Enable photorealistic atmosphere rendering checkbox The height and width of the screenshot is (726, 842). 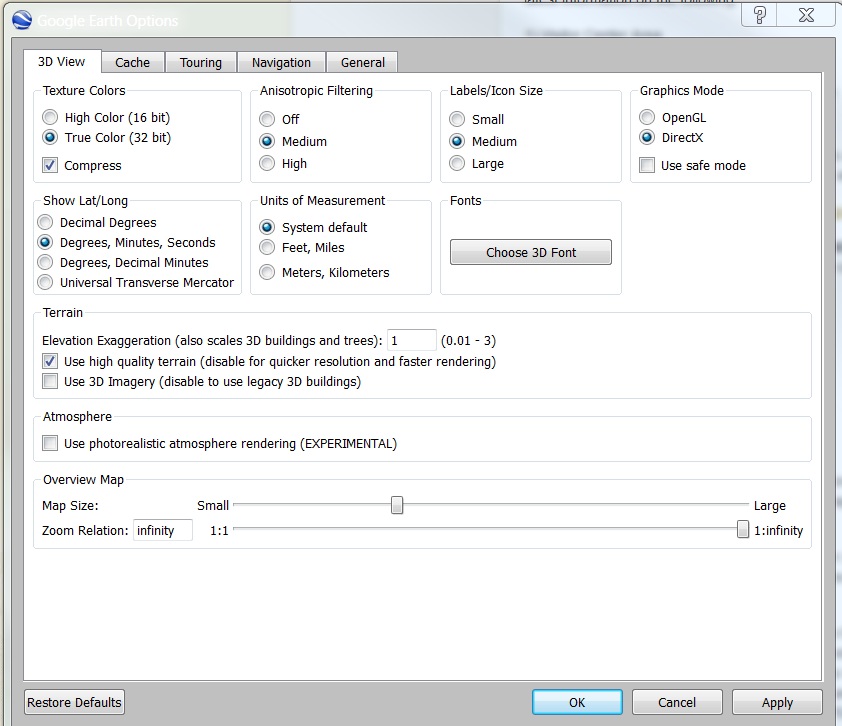tap(50, 443)
